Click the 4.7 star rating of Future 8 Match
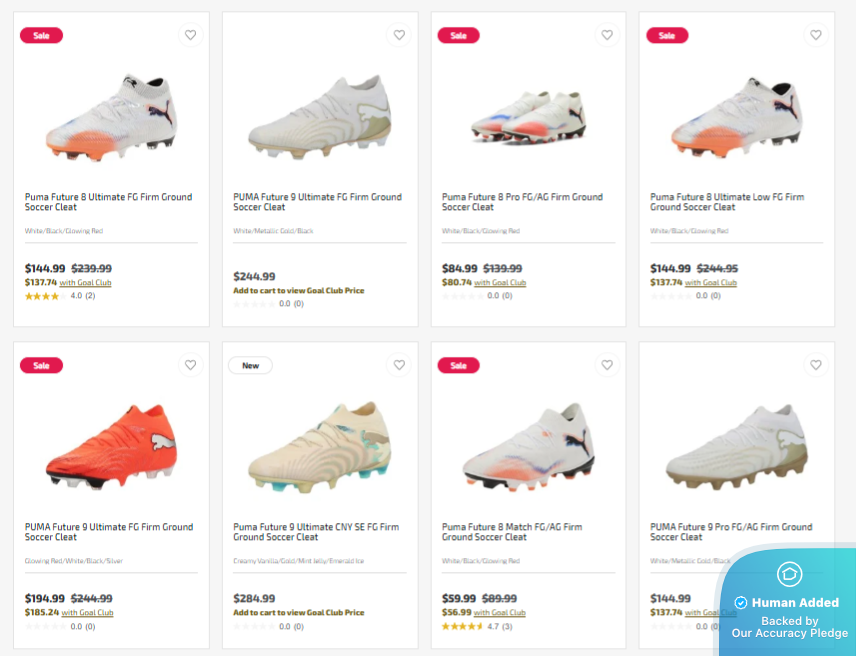 tap(463, 627)
